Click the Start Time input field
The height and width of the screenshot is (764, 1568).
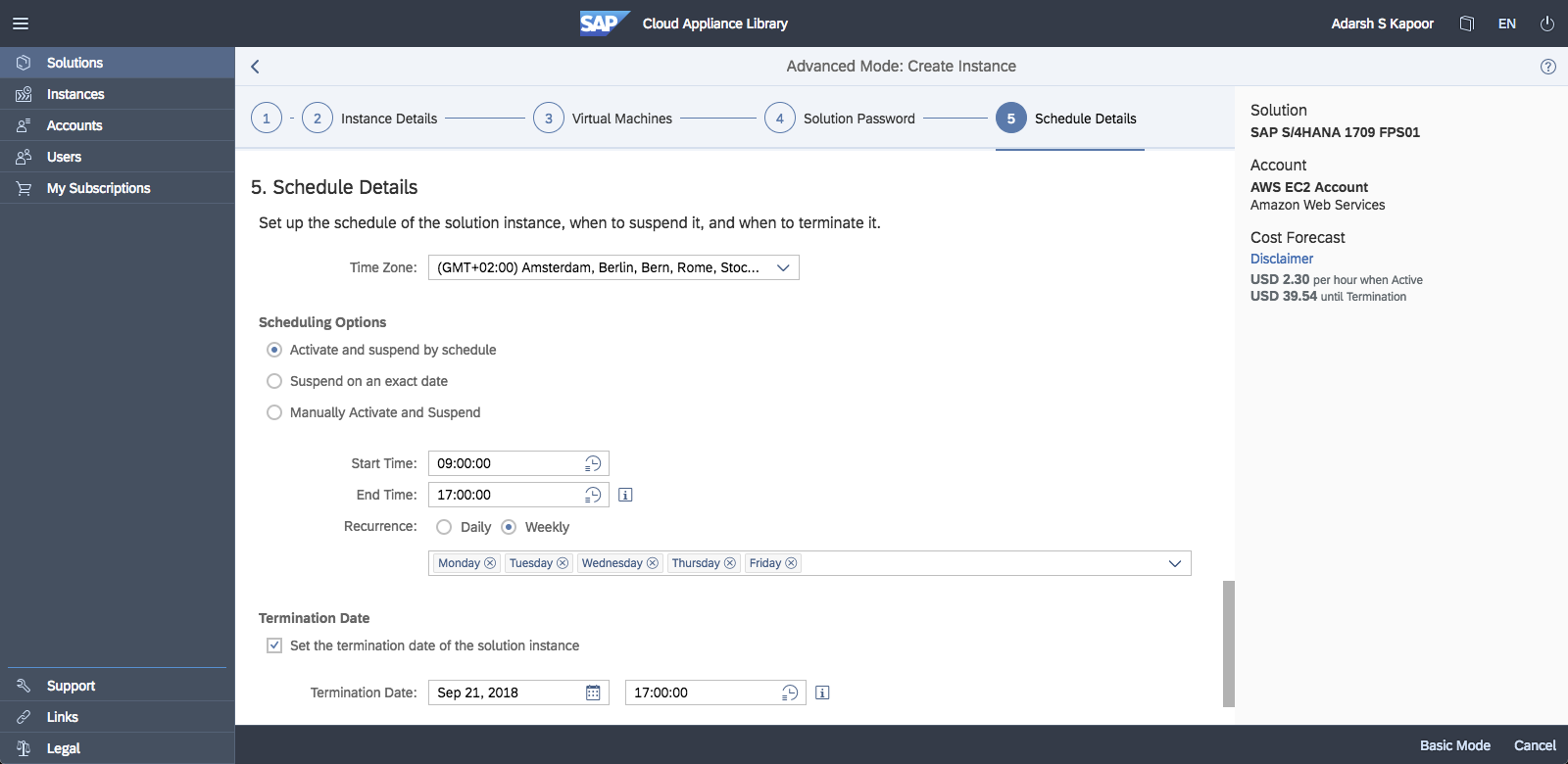518,463
